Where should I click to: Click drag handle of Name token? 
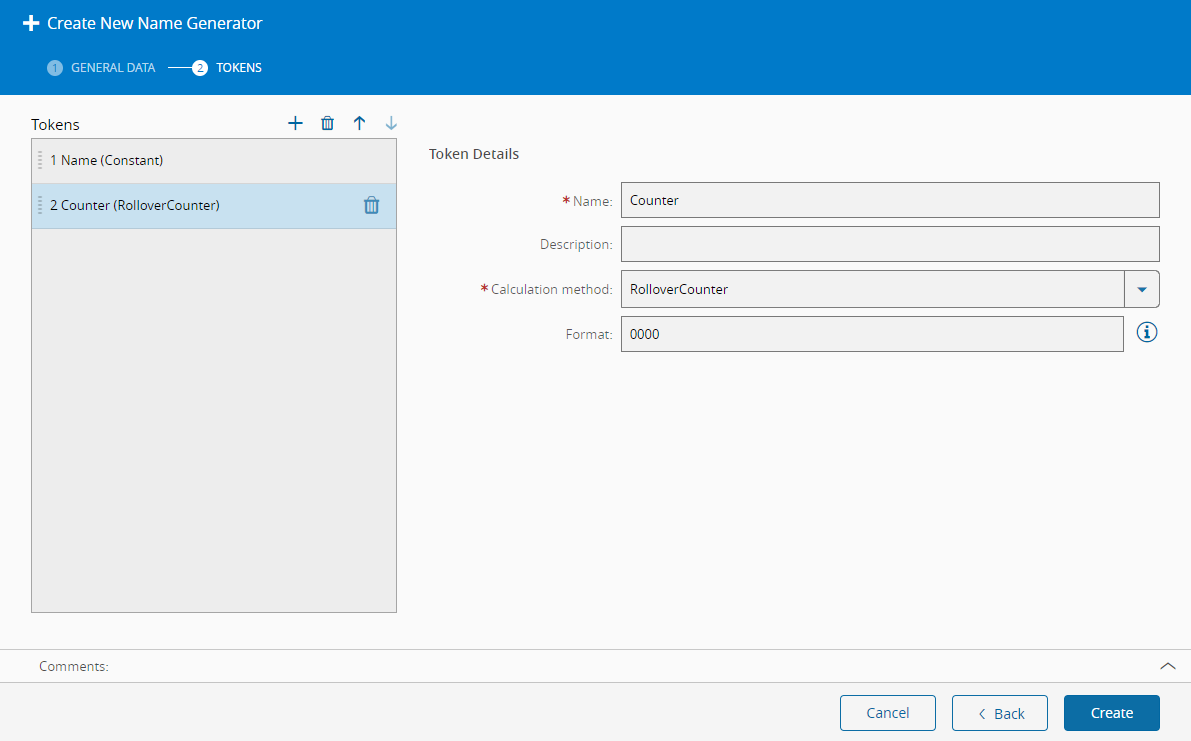(x=40, y=160)
